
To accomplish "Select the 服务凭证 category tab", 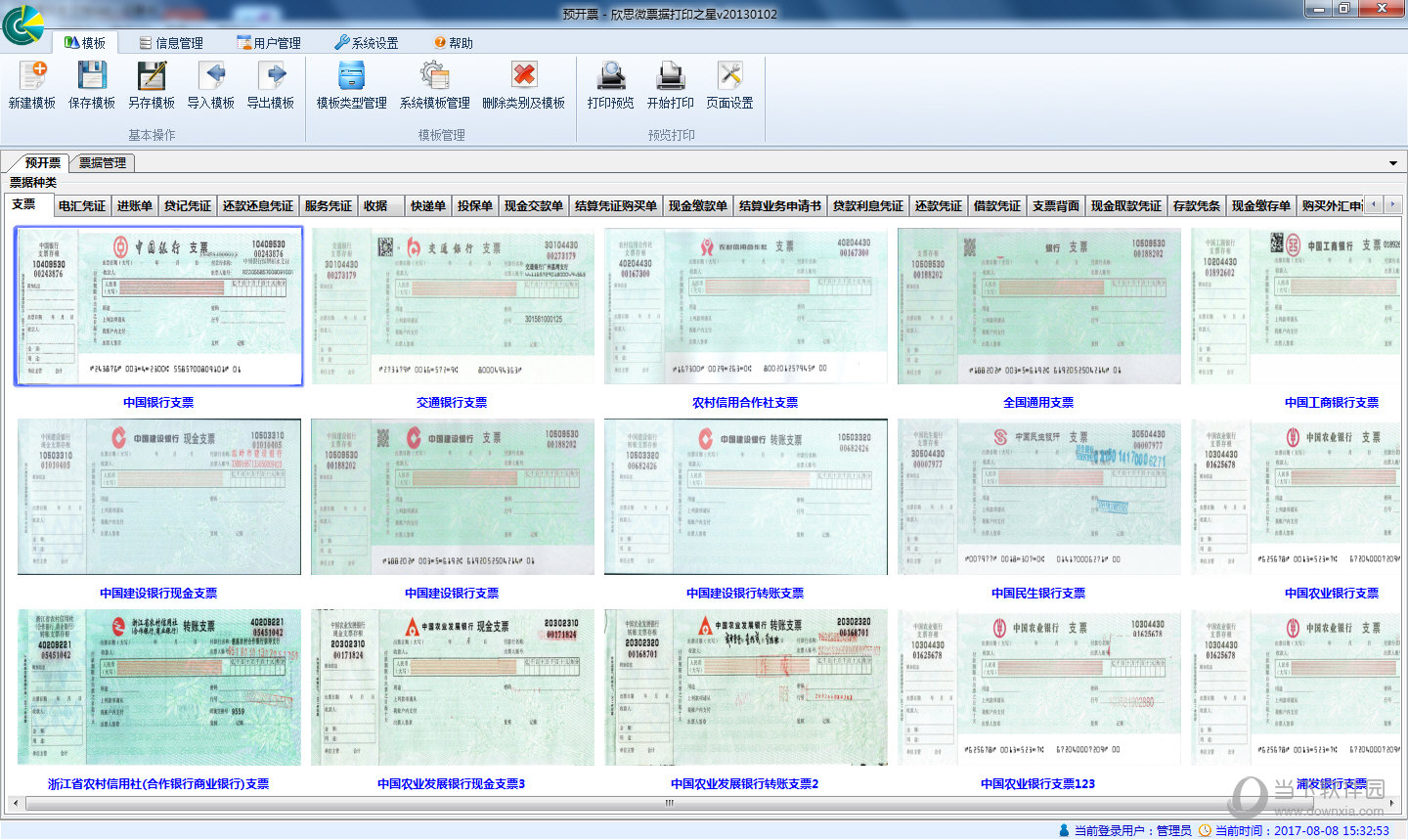I will click(x=329, y=205).
